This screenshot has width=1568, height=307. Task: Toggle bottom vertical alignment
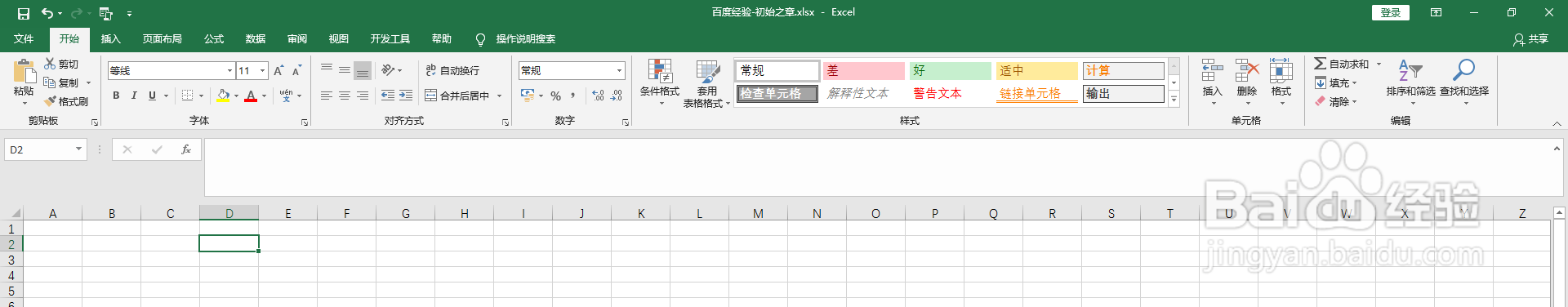click(363, 70)
